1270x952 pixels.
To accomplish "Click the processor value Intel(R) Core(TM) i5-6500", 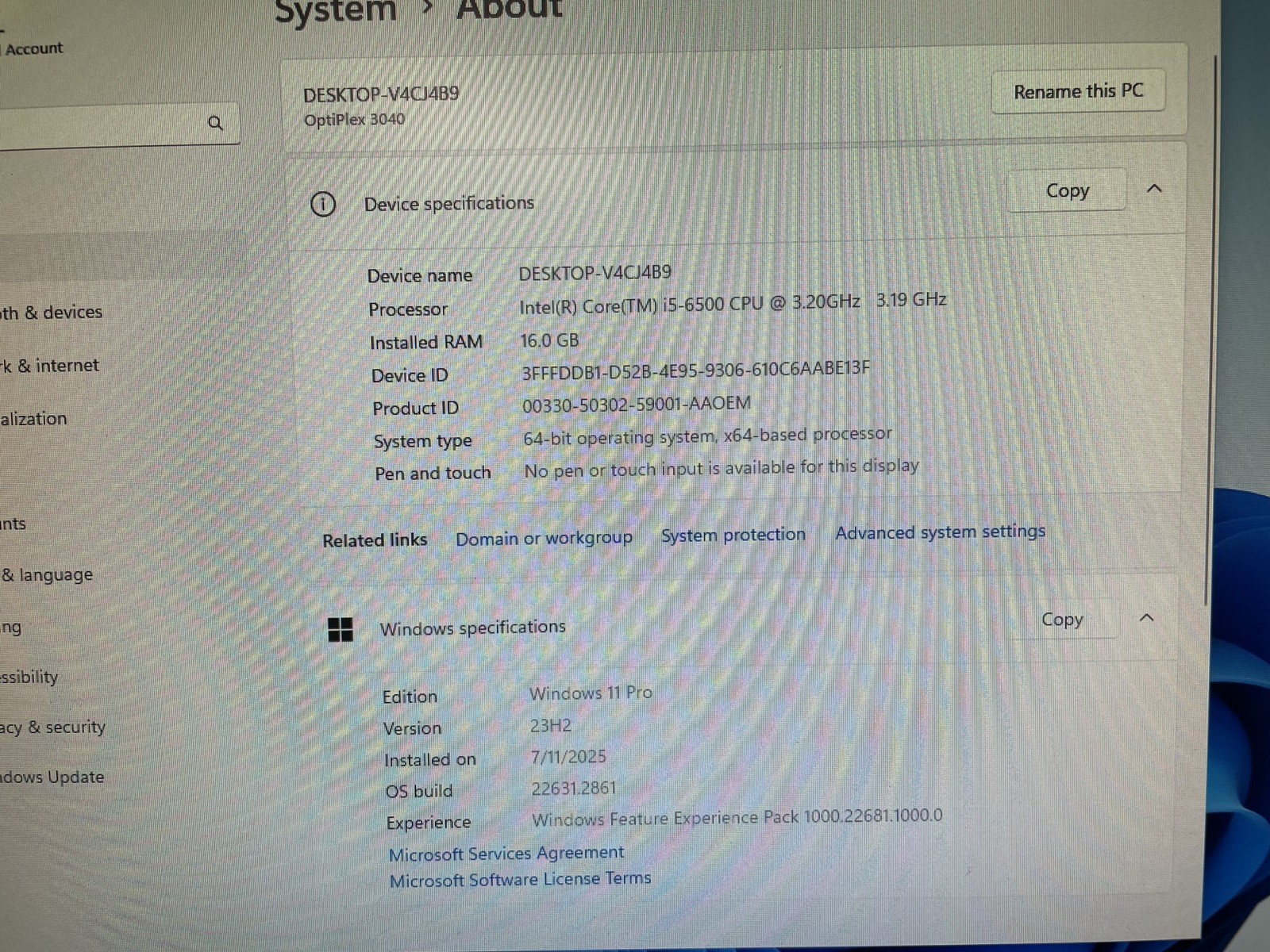I will [x=733, y=303].
